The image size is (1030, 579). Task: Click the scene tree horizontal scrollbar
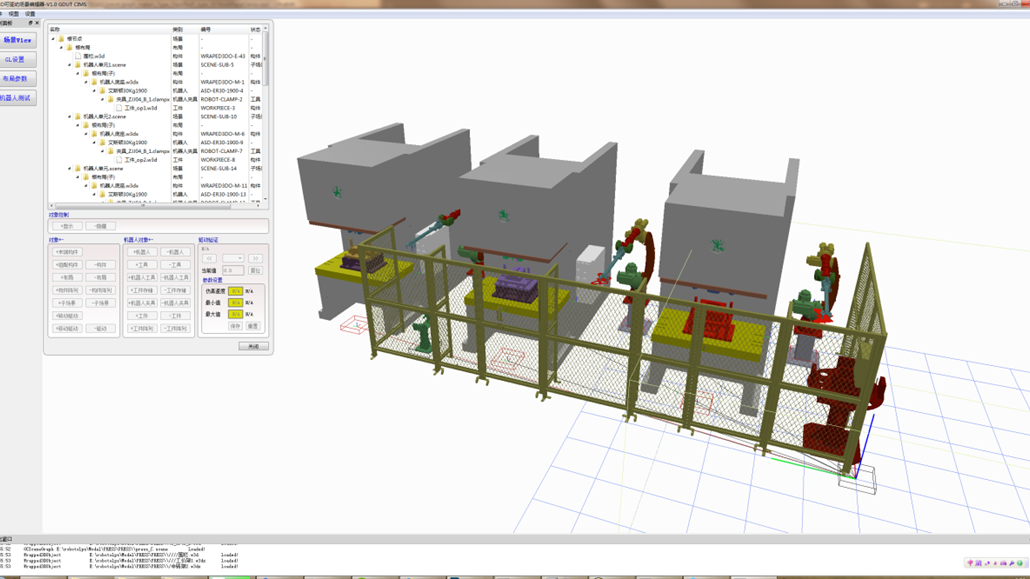click(x=143, y=206)
